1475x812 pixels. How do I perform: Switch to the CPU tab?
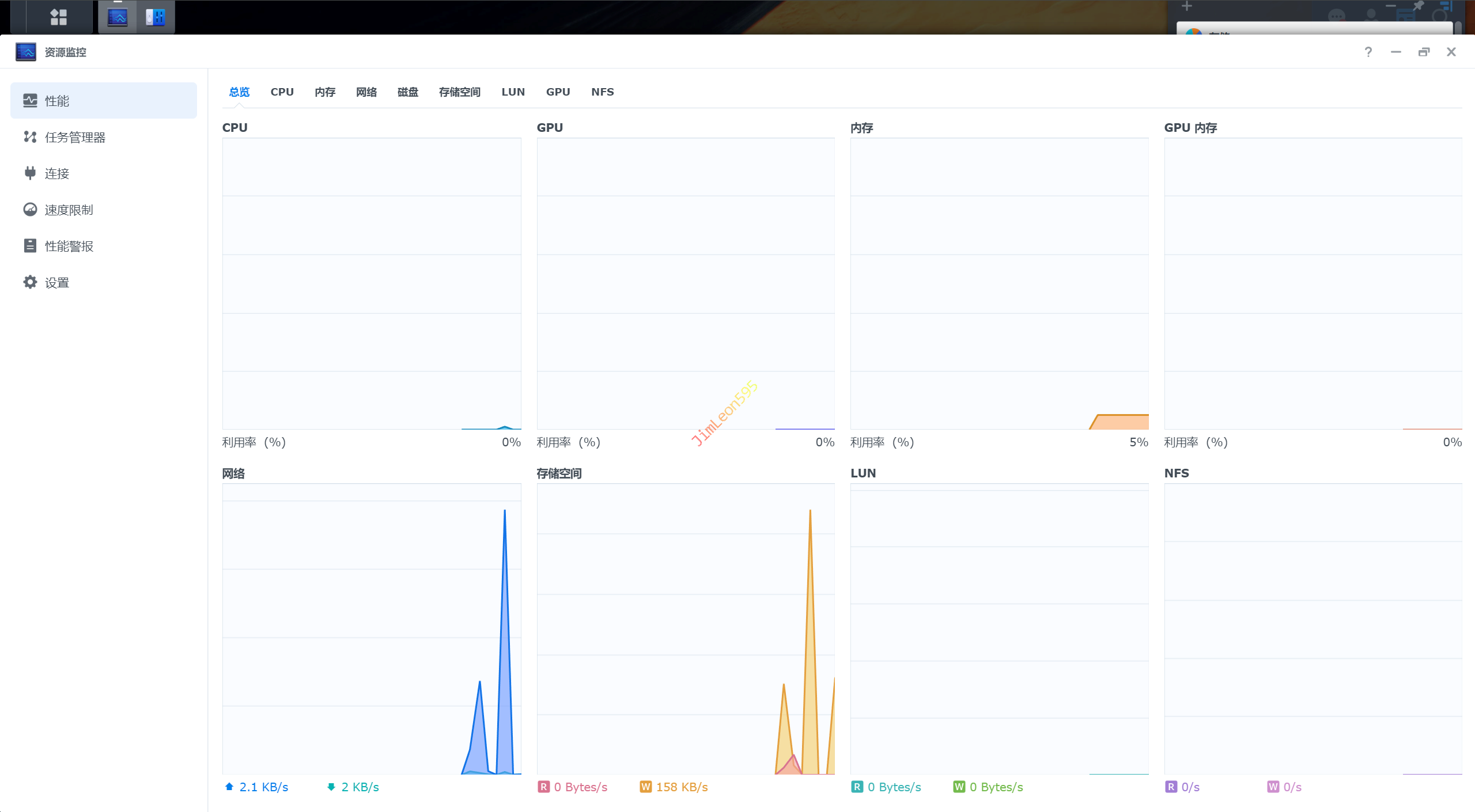point(282,92)
